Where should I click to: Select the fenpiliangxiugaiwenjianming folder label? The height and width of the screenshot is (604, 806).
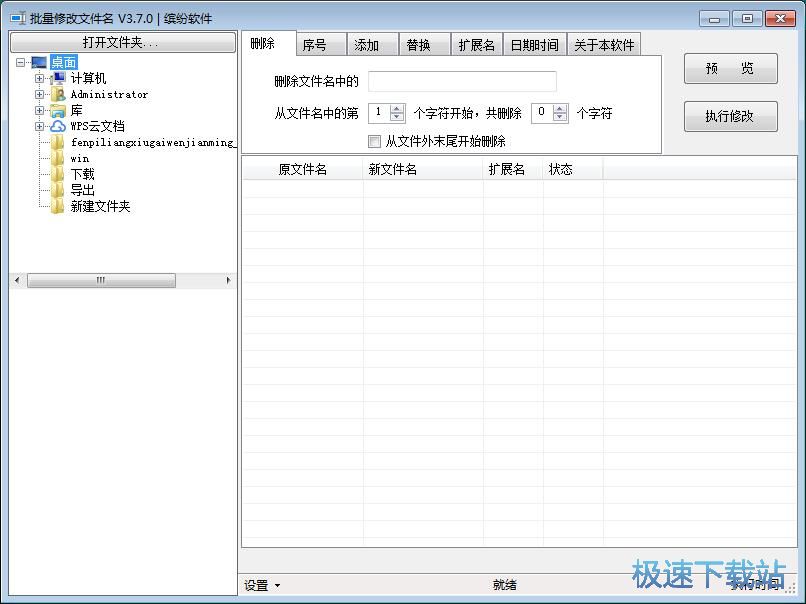[153, 142]
